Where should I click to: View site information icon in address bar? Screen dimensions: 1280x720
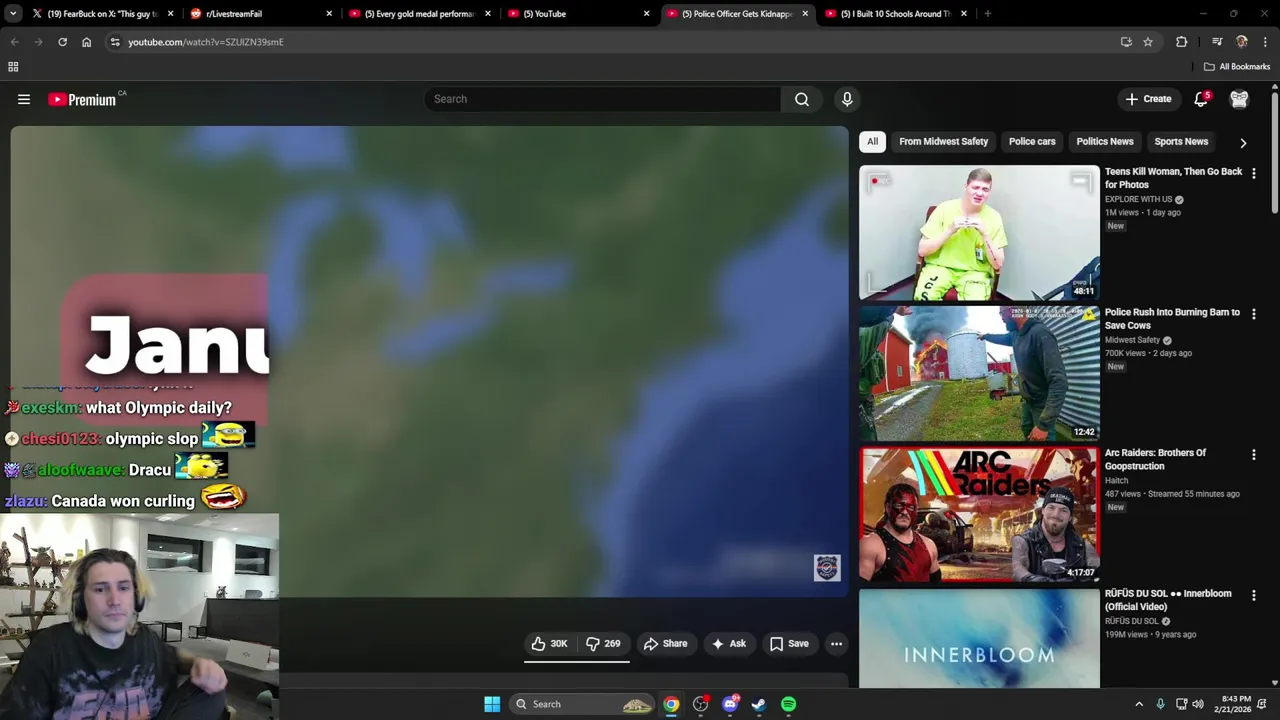115,42
